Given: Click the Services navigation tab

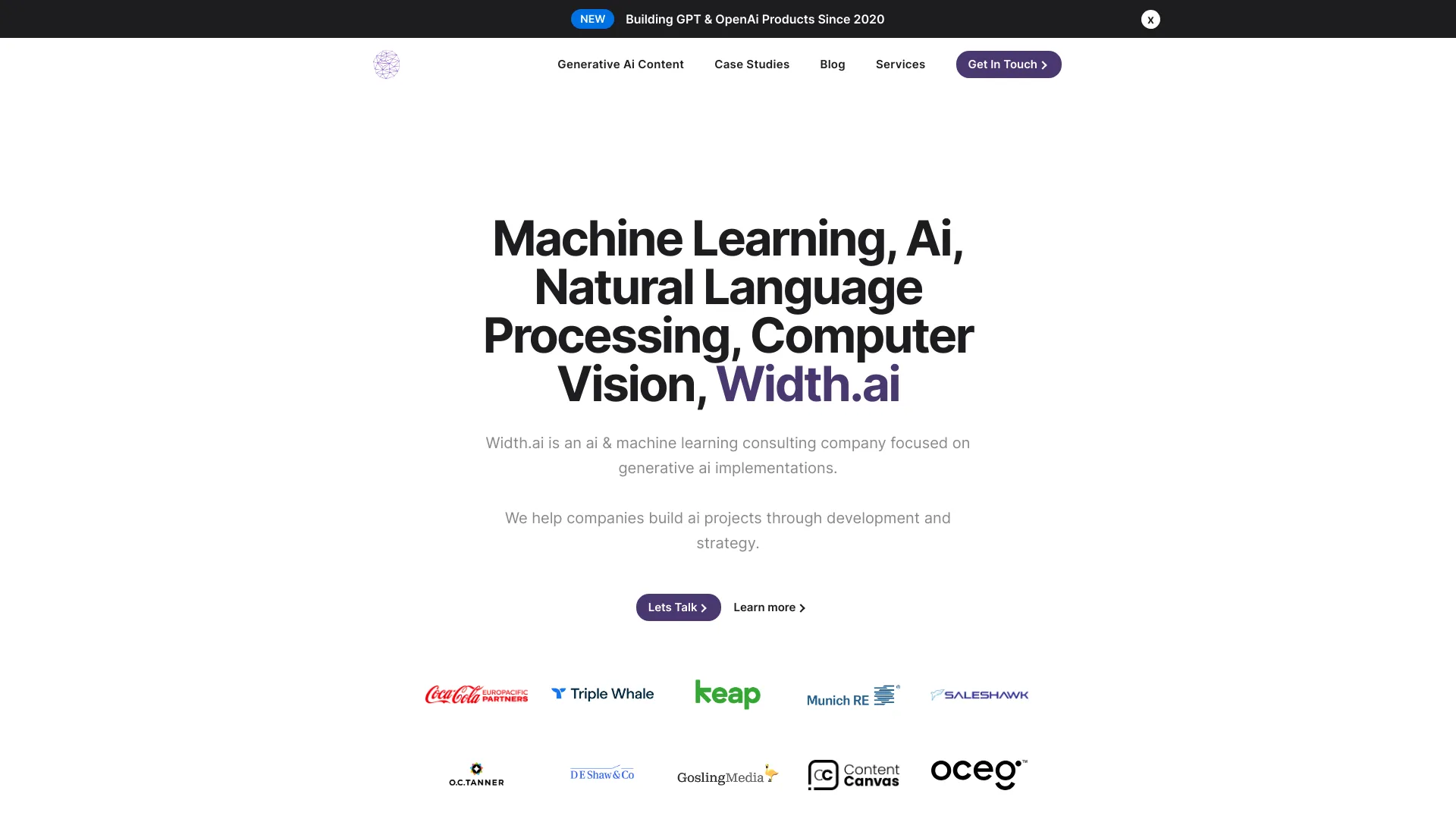Looking at the screenshot, I should pyautogui.click(x=900, y=64).
